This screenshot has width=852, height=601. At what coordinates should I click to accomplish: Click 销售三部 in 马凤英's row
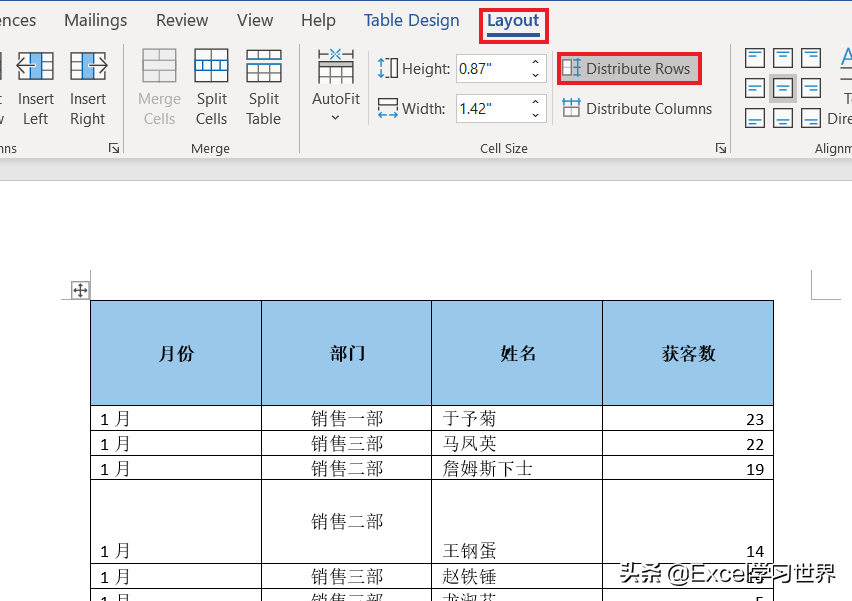[347, 443]
